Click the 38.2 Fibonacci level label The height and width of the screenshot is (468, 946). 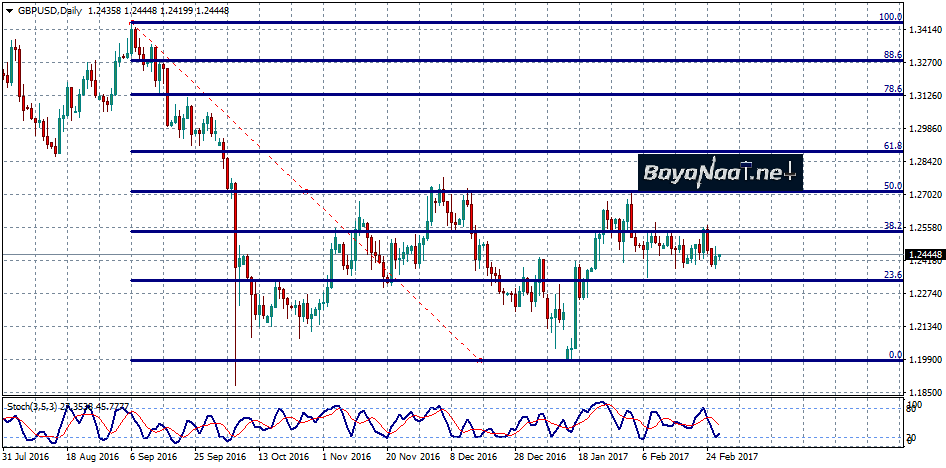pyautogui.click(x=891, y=226)
